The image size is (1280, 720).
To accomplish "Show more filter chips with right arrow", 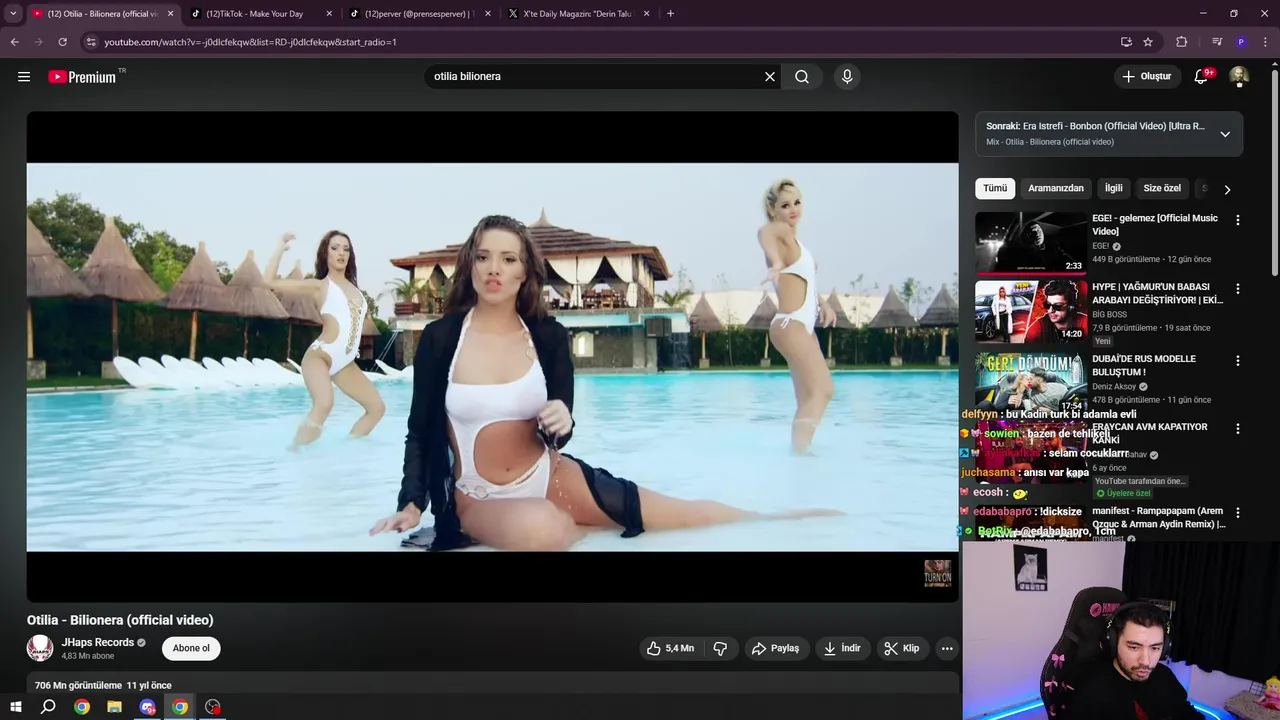I will click(x=1227, y=189).
